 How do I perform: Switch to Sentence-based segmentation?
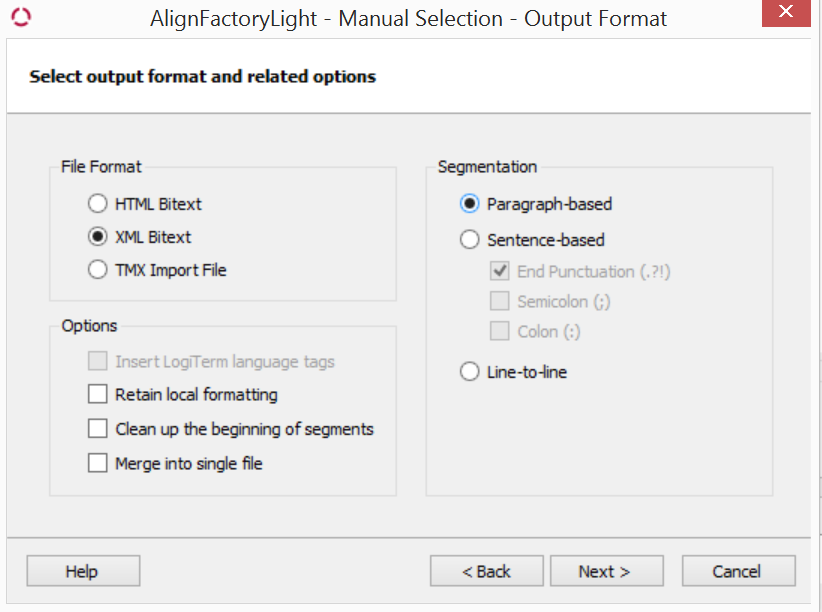(470, 240)
